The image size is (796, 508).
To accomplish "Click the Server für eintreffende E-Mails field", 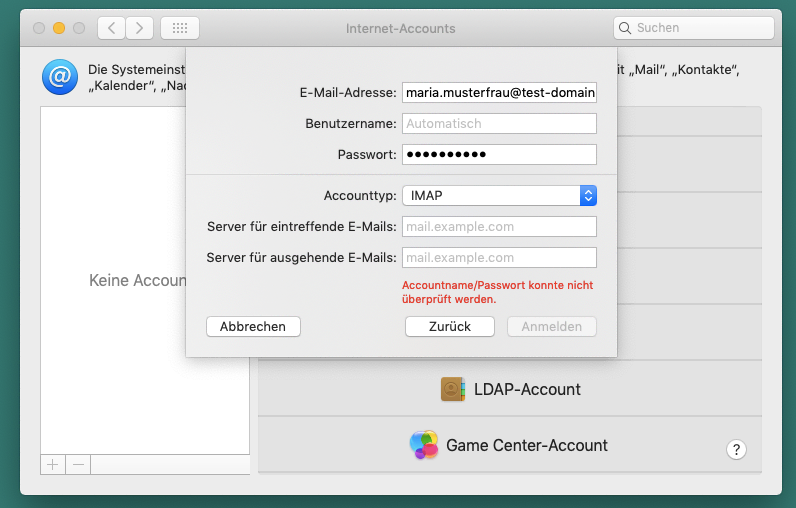I will point(499,227).
